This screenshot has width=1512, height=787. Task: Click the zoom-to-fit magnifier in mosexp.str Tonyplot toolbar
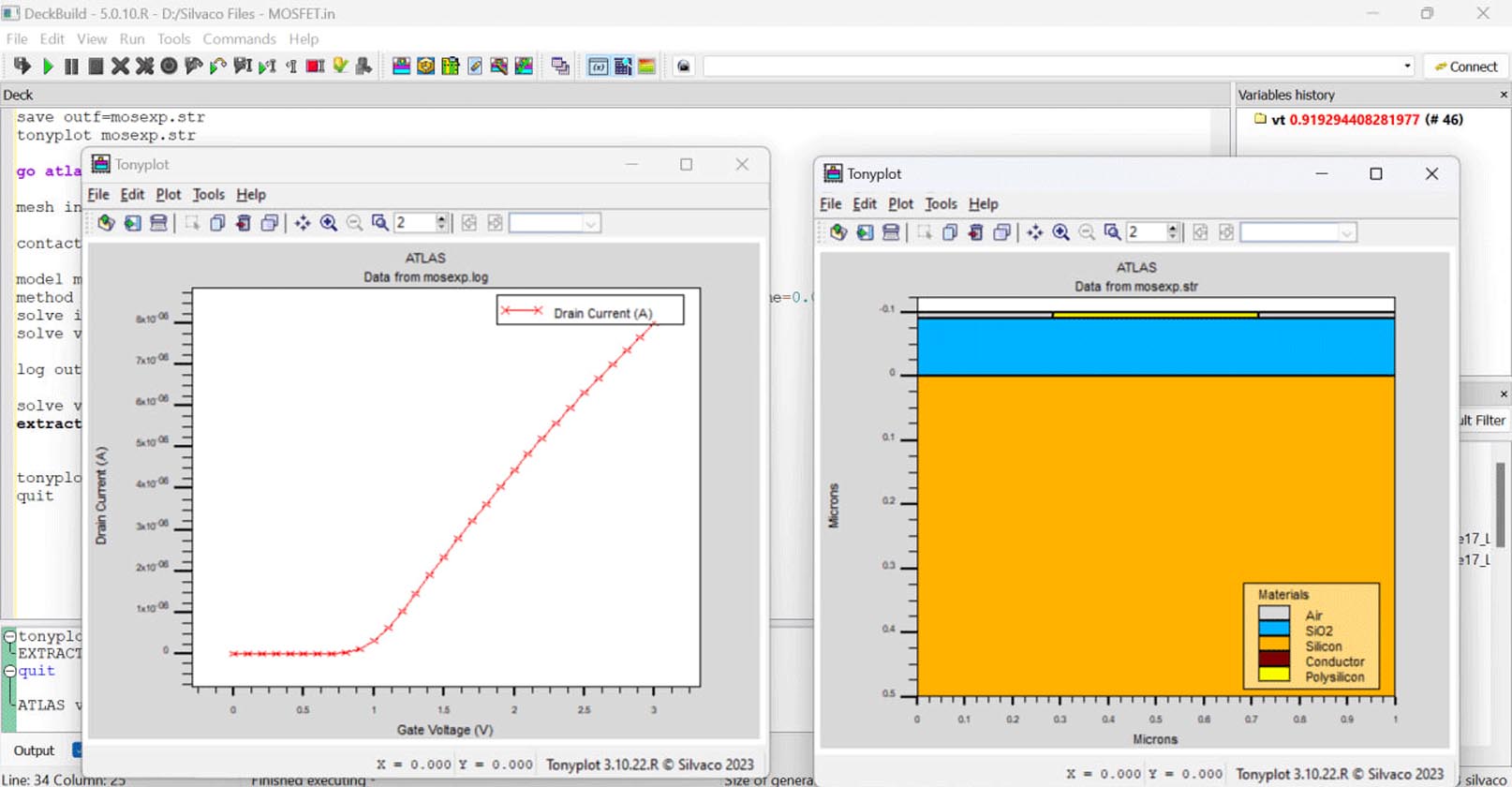[1112, 232]
